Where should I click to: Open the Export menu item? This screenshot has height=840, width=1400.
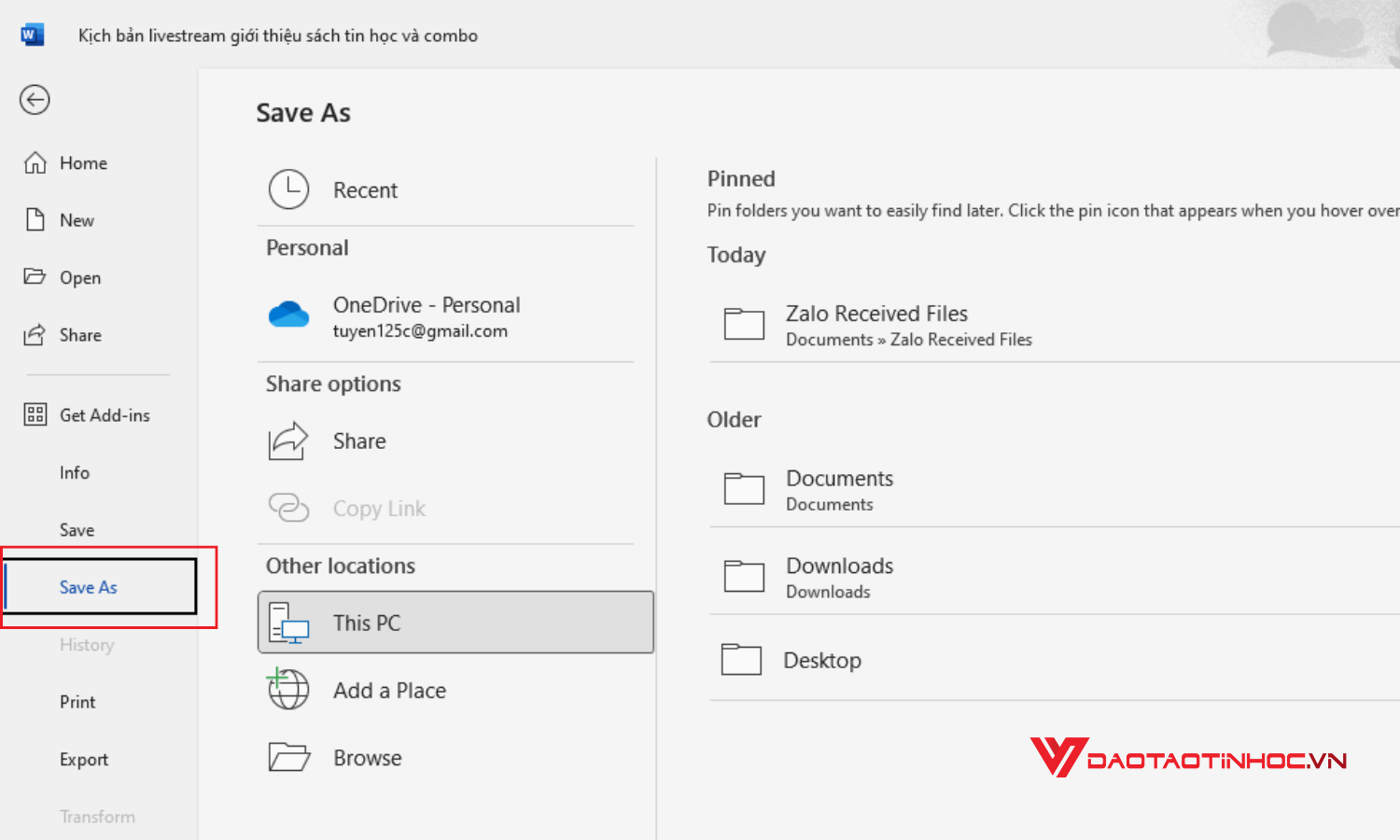(x=84, y=760)
